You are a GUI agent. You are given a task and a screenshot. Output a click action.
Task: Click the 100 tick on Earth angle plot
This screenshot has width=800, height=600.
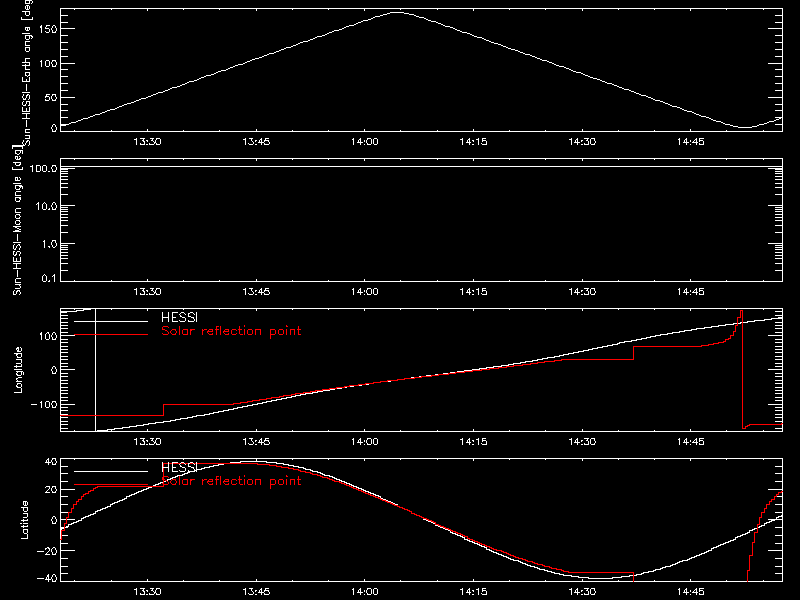(48, 64)
